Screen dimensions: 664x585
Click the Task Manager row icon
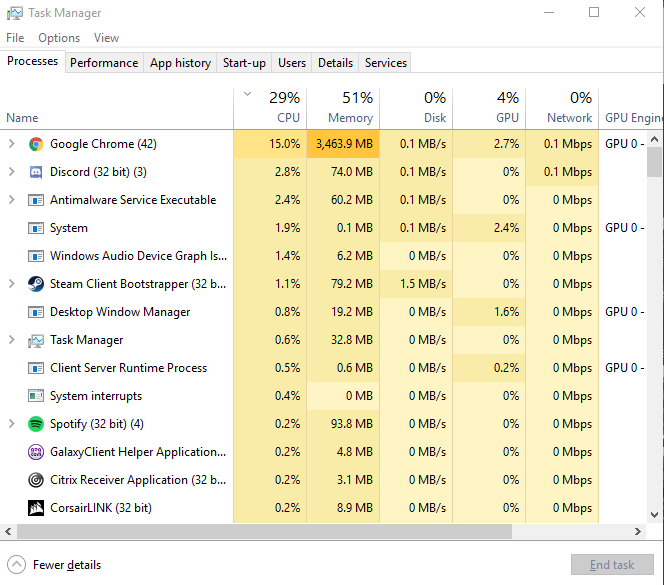[36, 341]
